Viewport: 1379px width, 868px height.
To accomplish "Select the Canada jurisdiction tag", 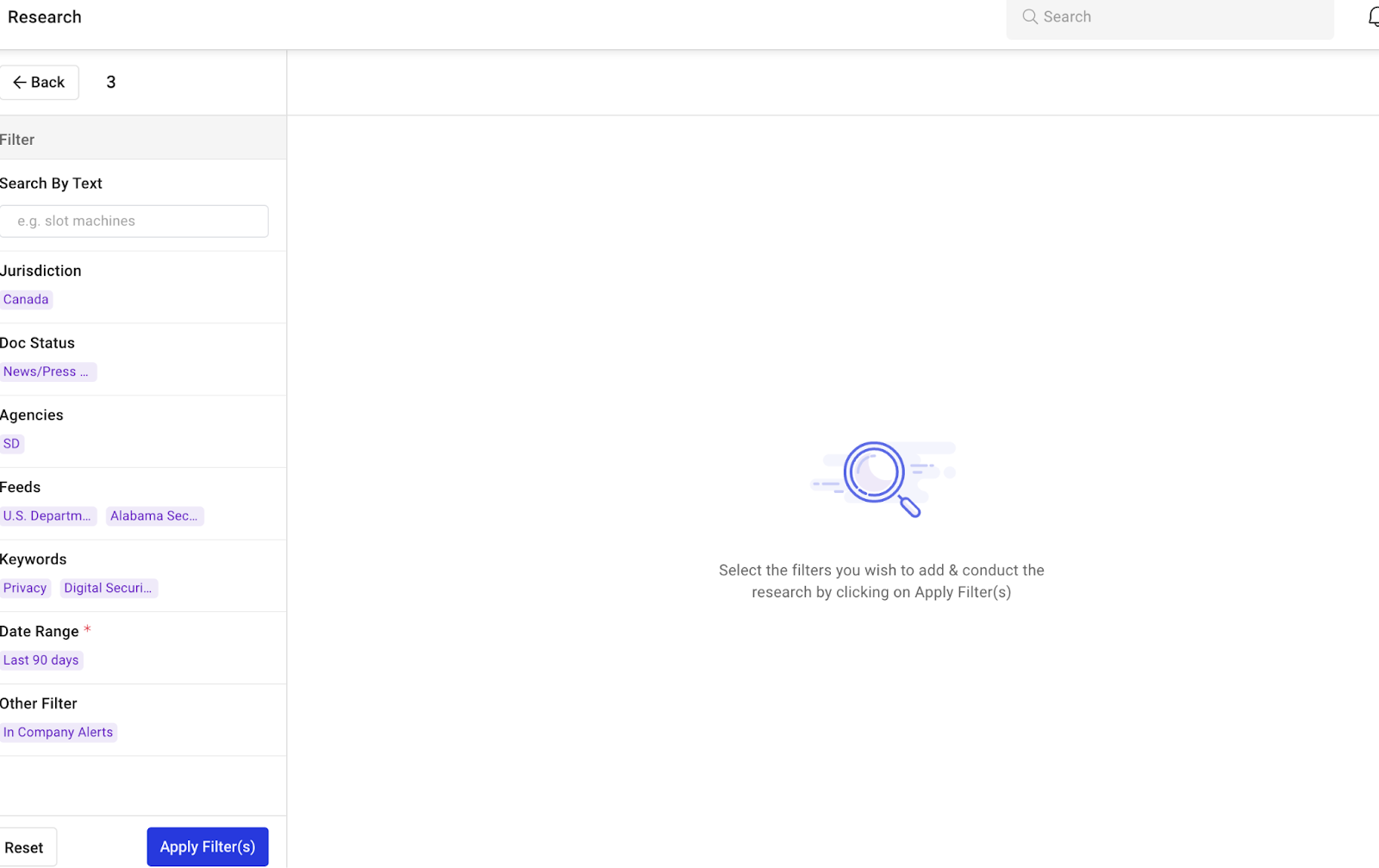I will click(26, 300).
